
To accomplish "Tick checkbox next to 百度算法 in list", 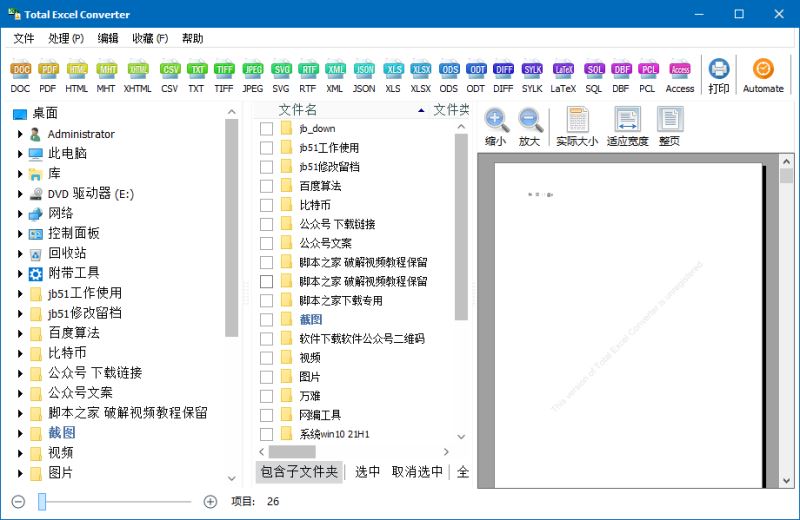I will (266, 186).
